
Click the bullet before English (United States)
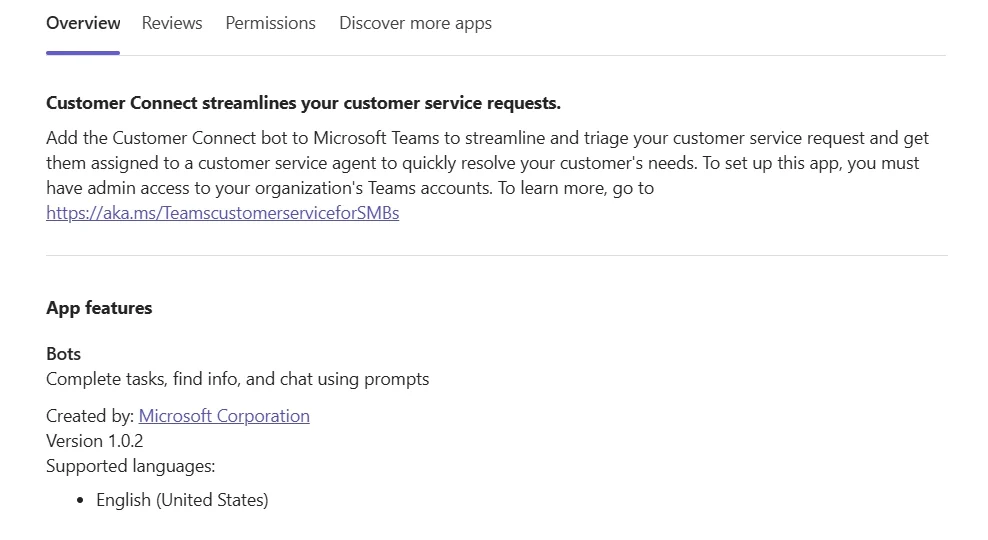[81, 501]
